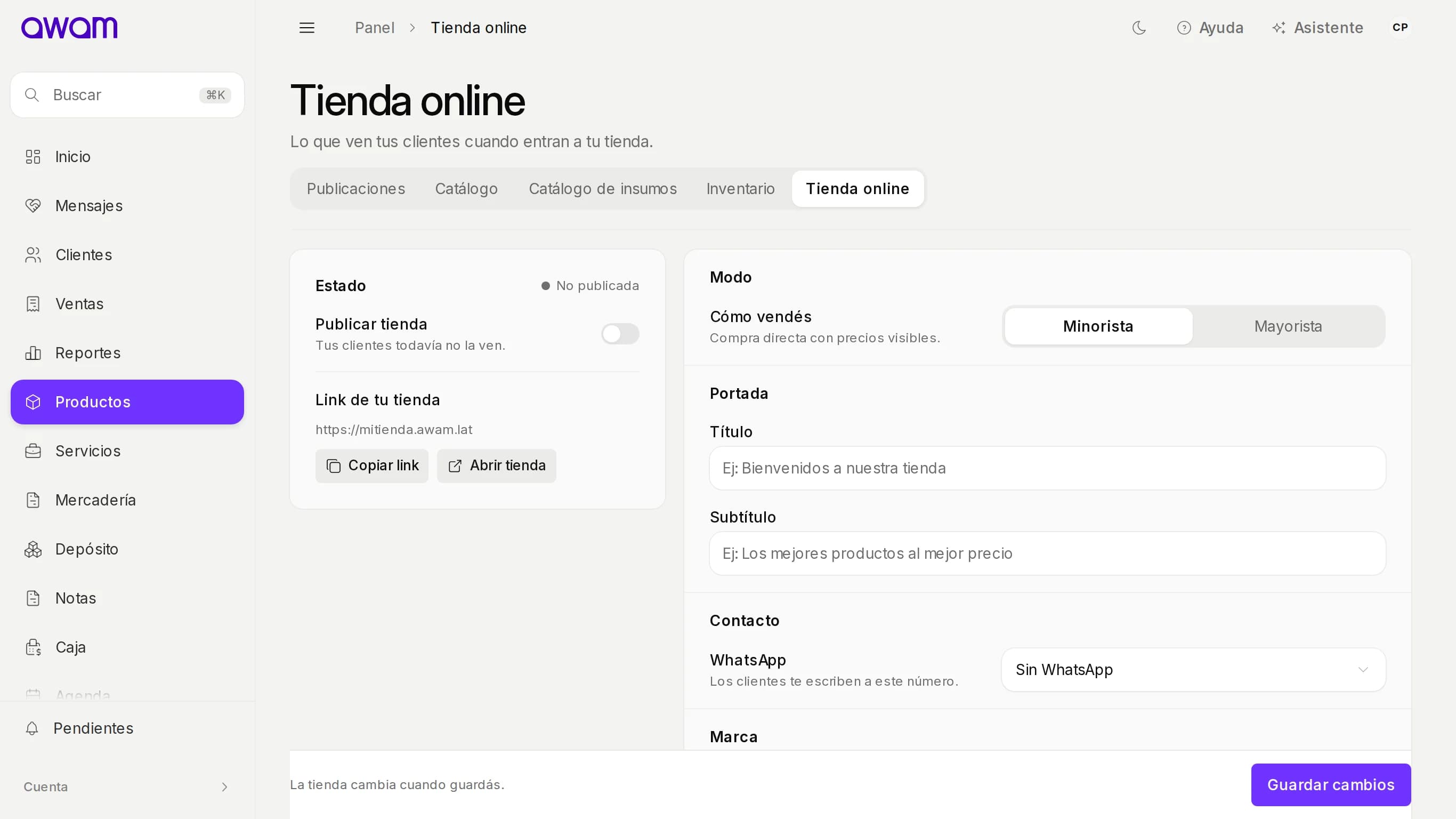Focus the Buscar search field
The height and width of the screenshot is (819, 1456).
point(127,95)
